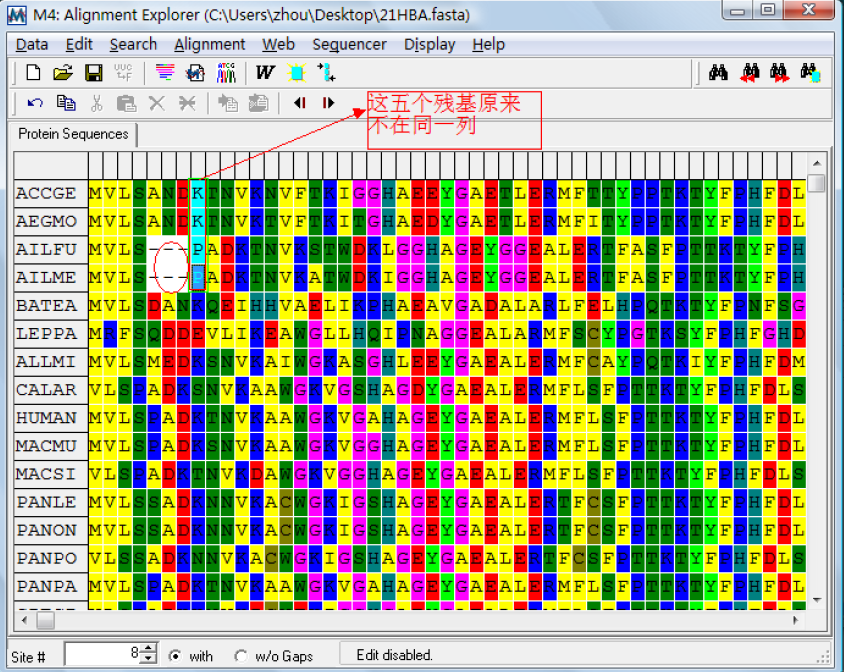Click cyan K residue in ACCGE row
Screen dimensions: 844x672
click(198, 193)
